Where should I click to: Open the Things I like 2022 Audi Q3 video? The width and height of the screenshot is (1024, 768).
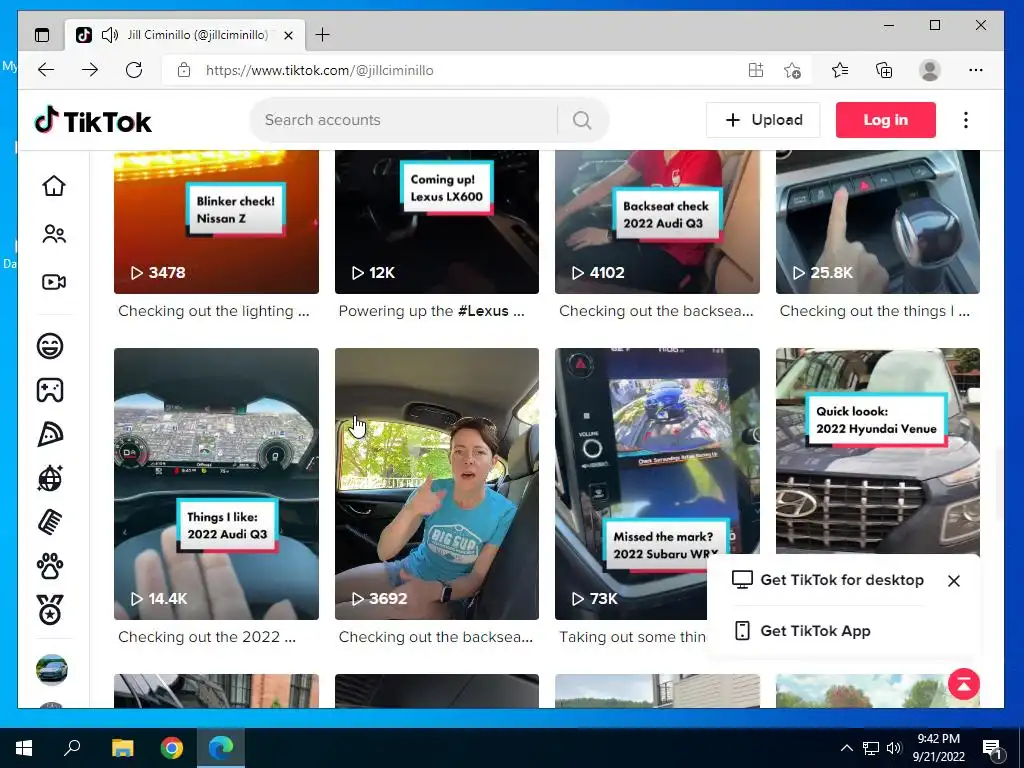coord(216,484)
